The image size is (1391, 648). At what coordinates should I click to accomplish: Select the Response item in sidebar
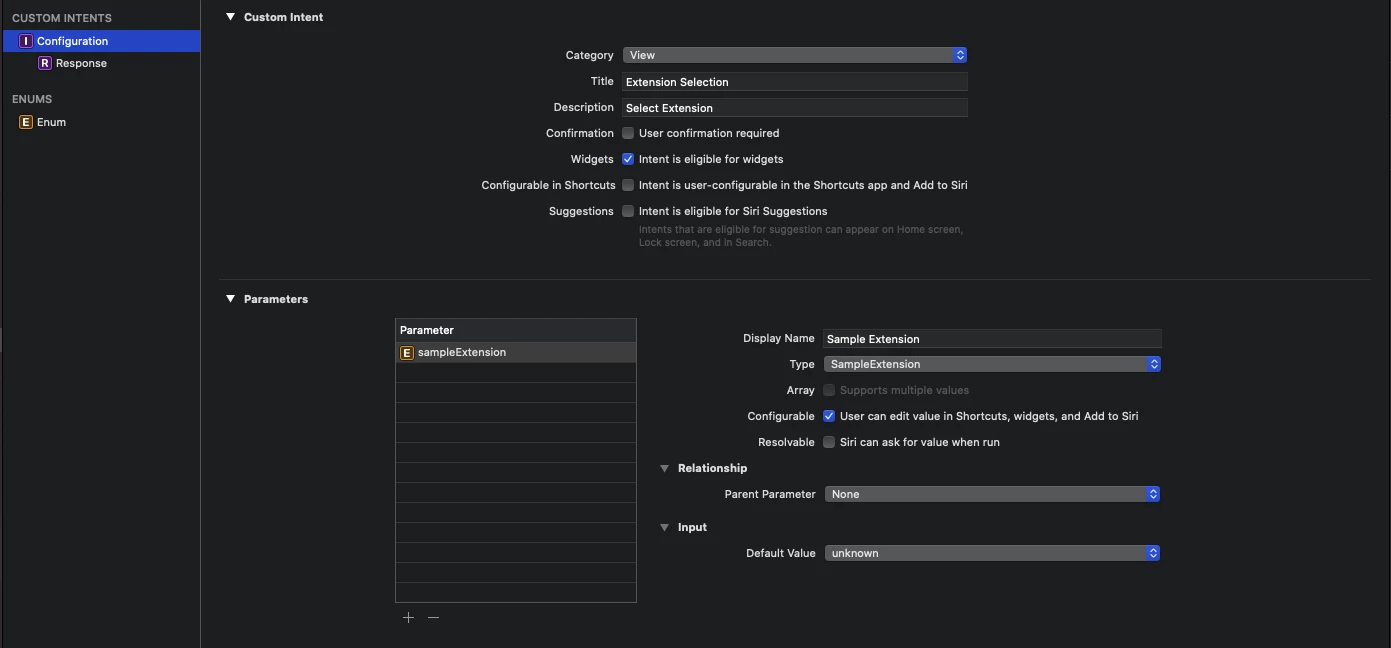click(x=81, y=63)
